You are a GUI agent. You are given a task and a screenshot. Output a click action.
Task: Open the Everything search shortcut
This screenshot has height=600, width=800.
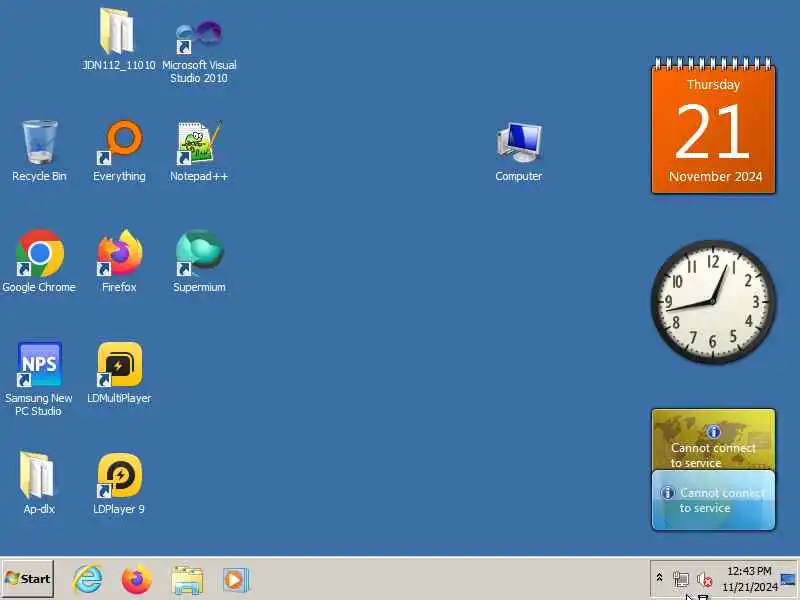[x=119, y=151]
